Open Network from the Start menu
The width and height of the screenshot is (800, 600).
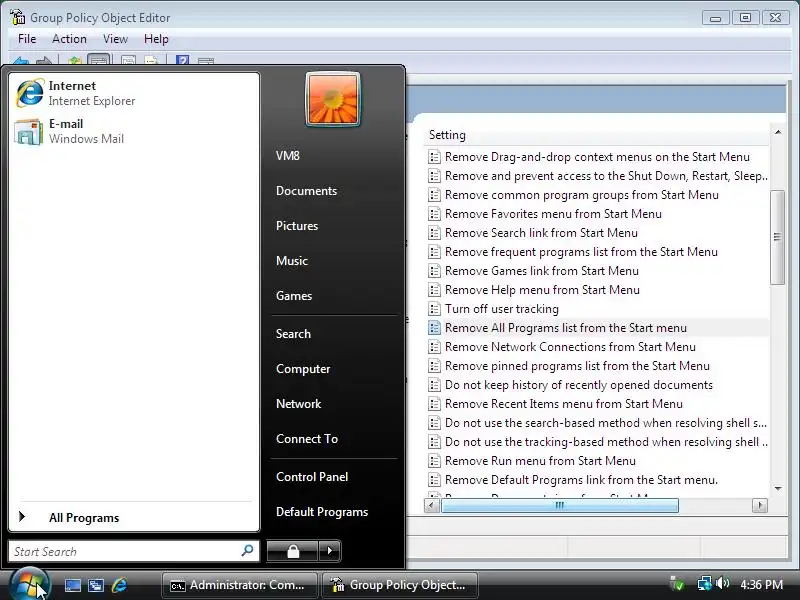298,404
